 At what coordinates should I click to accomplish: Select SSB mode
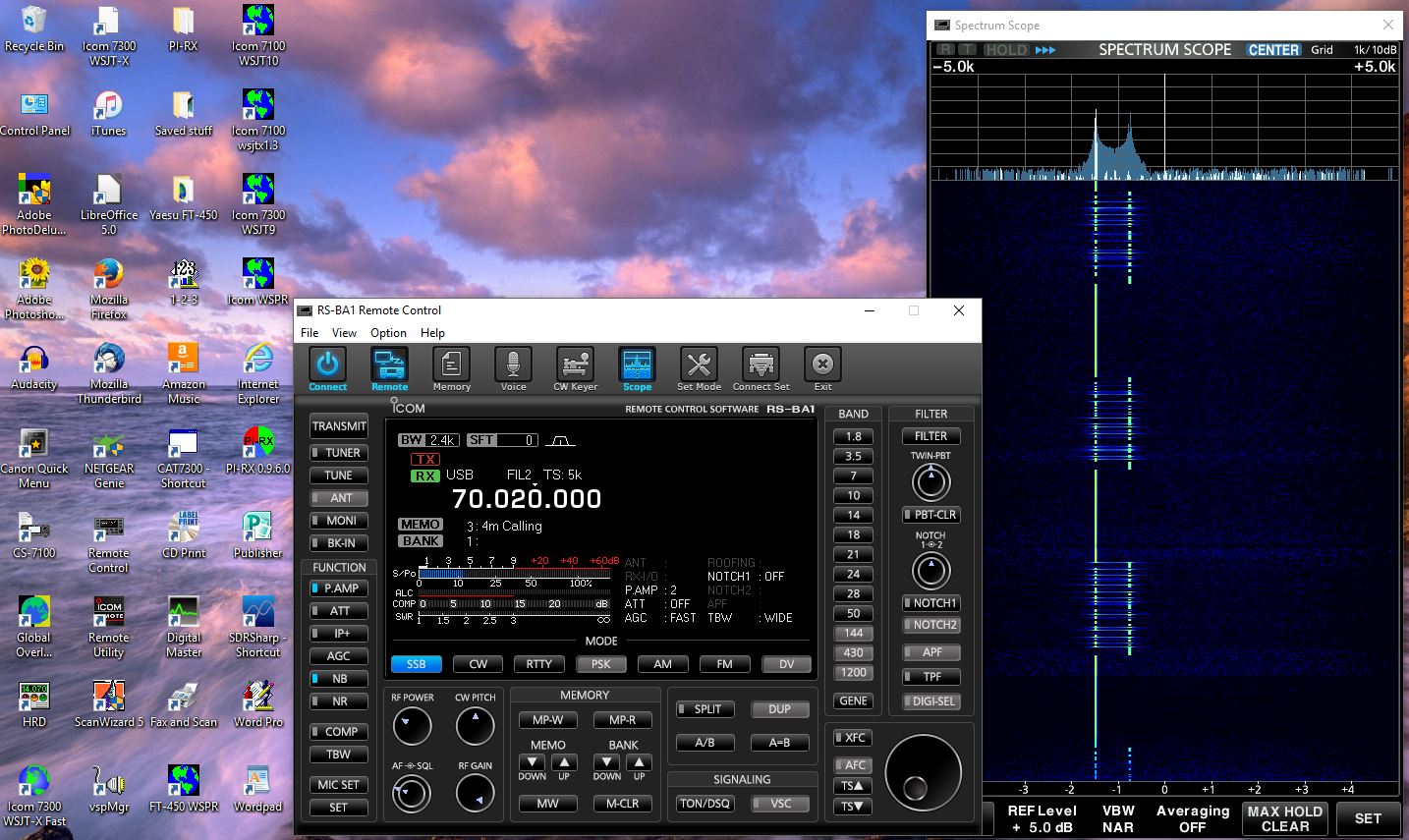(x=416, y=664)
